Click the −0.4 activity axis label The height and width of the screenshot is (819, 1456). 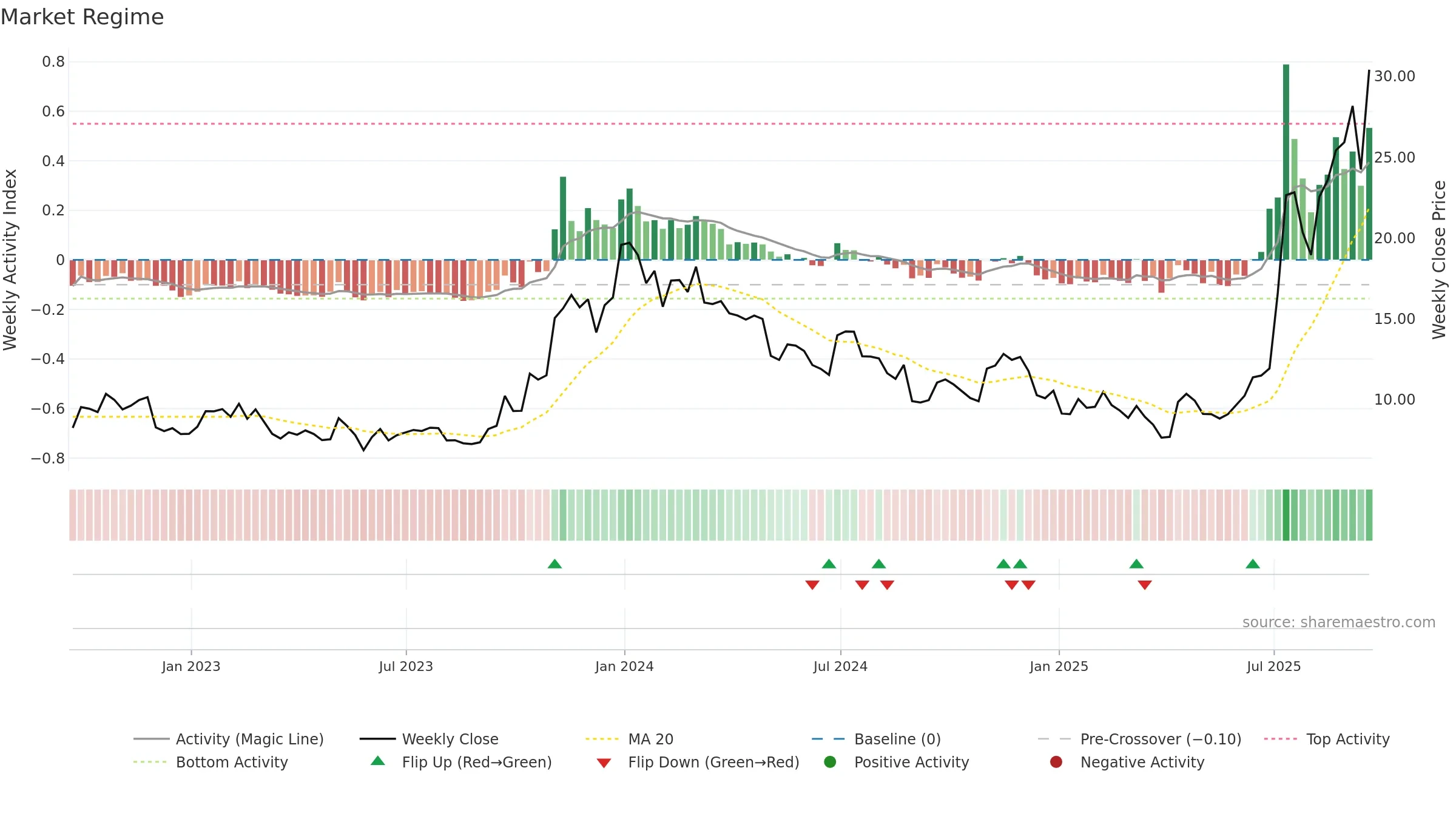coord(48,359)
